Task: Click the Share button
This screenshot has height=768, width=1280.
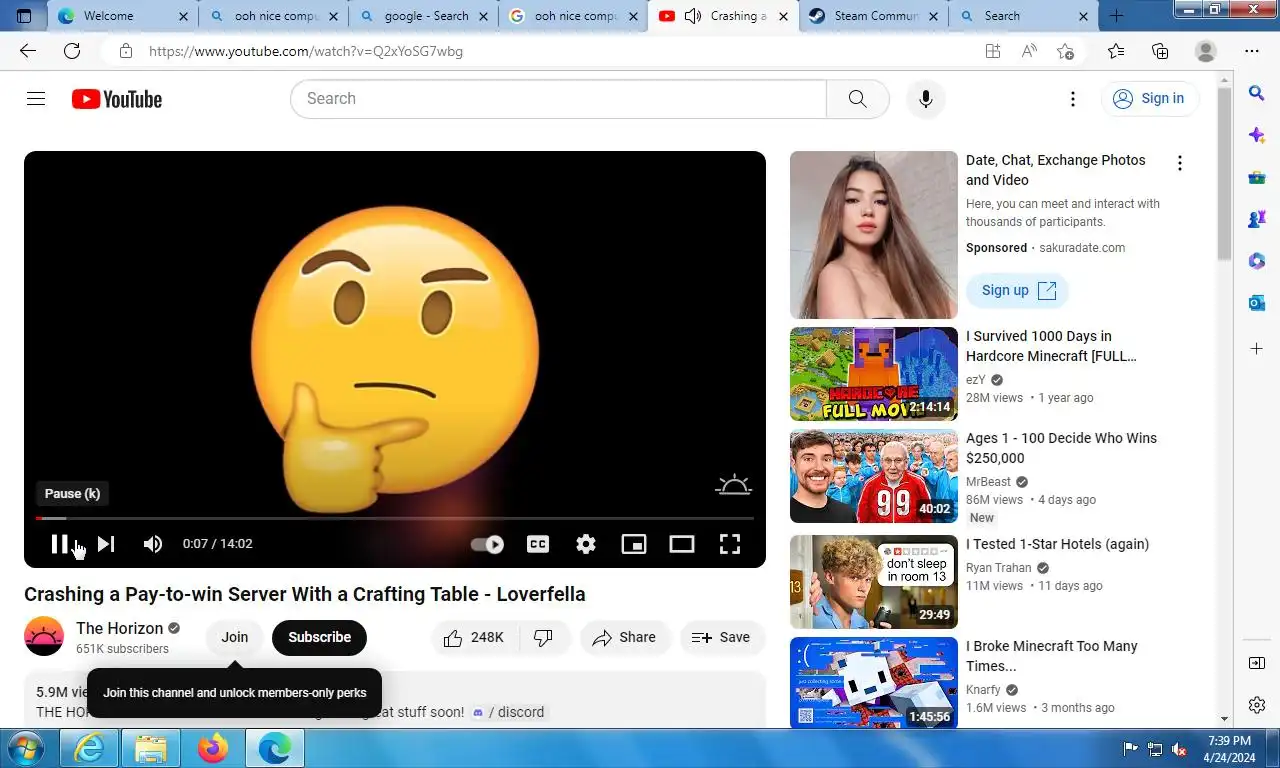Action: point(624,637)
